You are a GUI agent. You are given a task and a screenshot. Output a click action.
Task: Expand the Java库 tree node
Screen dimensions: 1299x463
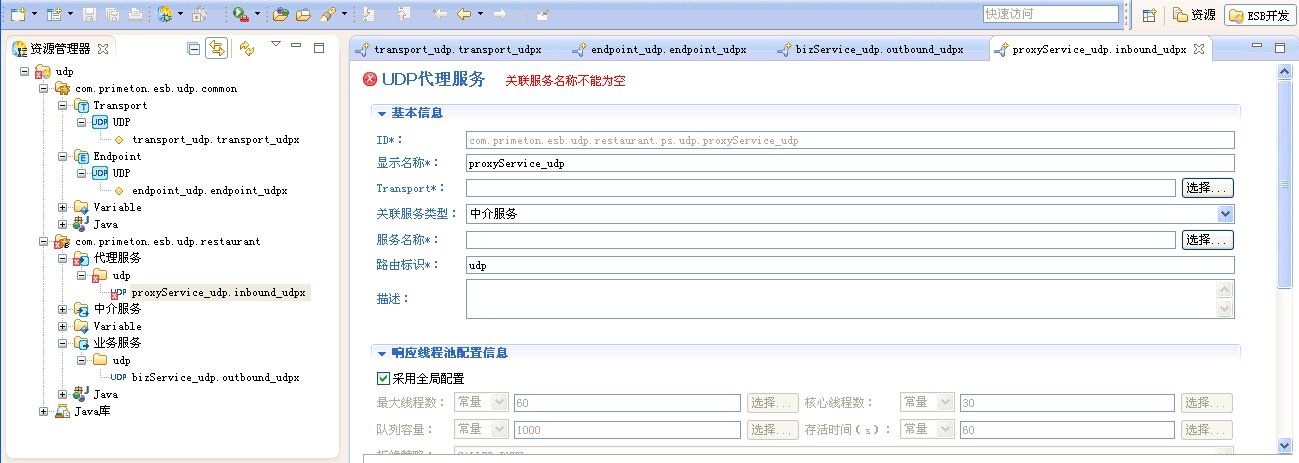pyautogui.click(x=43, y=411)
